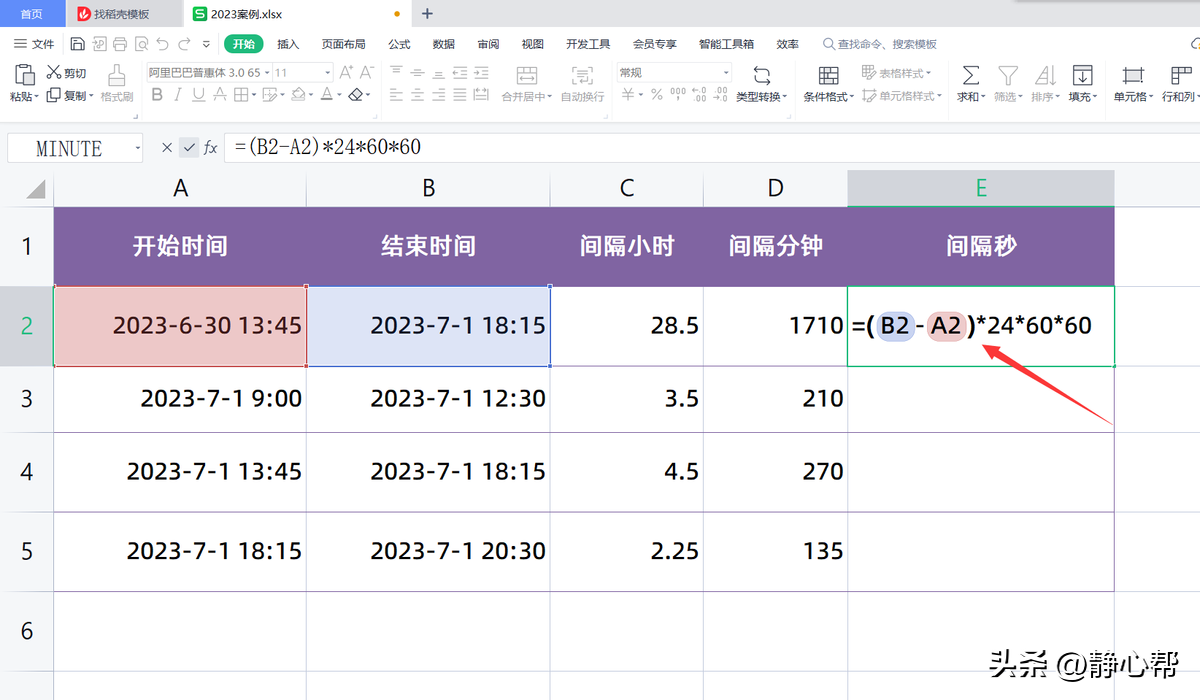Open the Name Box dropdown arrow
1200x700 pixels.
point(137,148)
